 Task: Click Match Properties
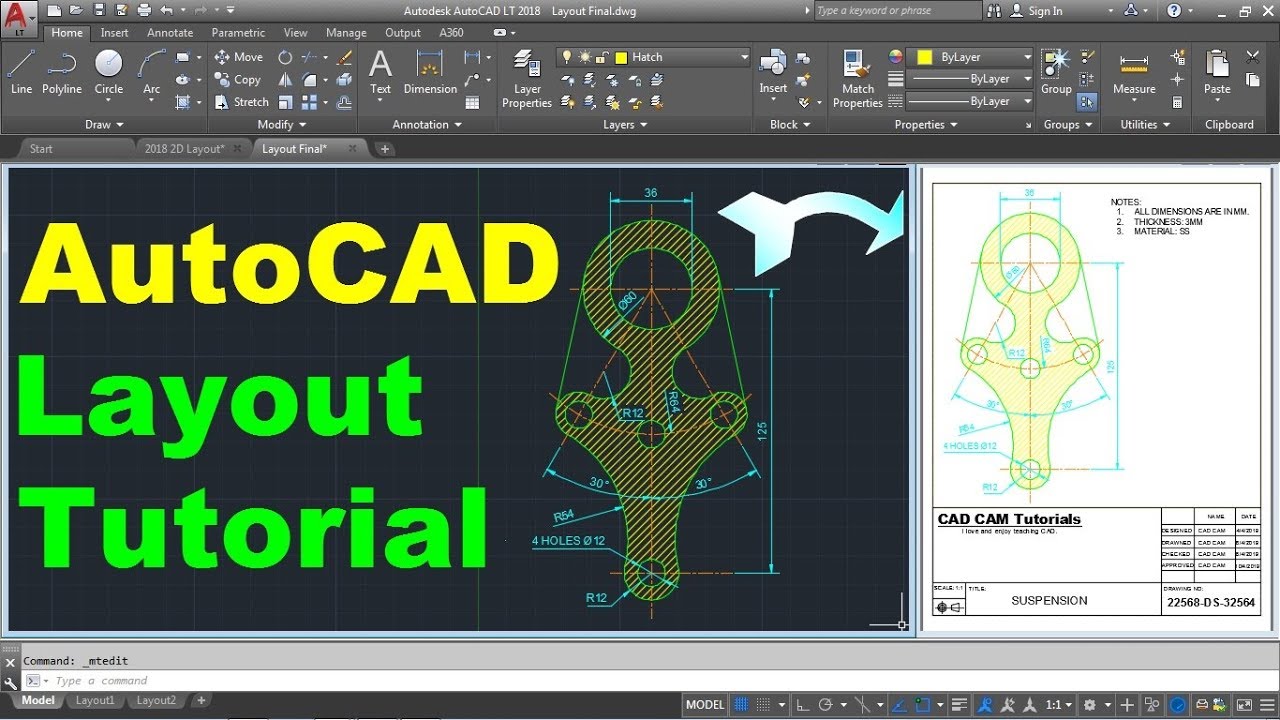[x=858, y=78]
